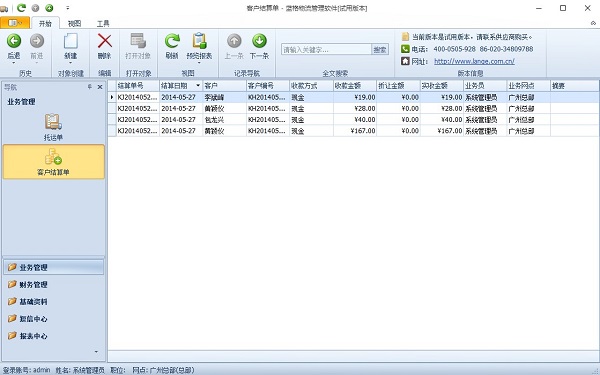The height and width of the screenshot is (375, 600).
Task: Collapse the ribbon with the top-right chevron
Action: pos(593,23)
